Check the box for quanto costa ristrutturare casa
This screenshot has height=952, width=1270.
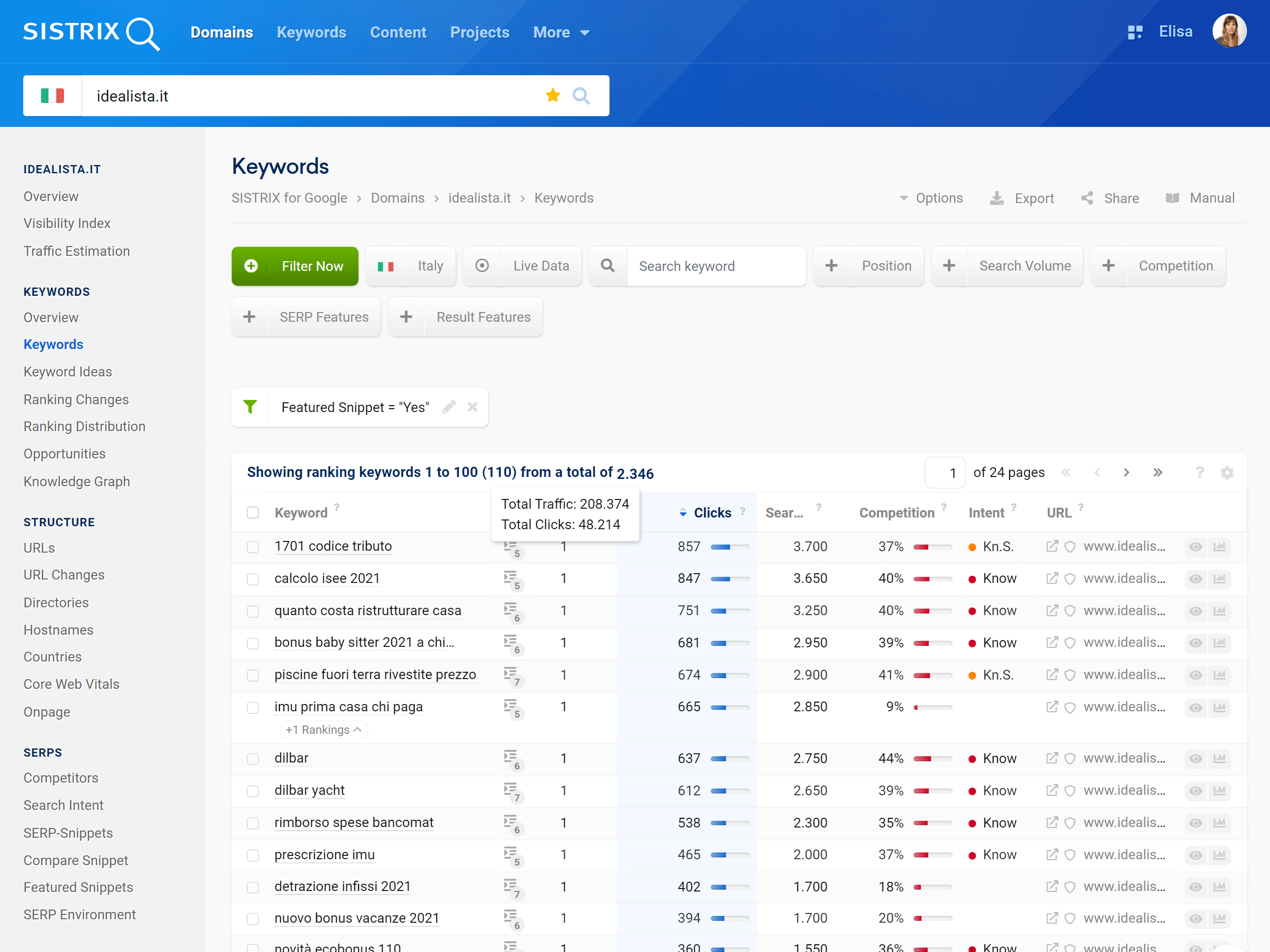(253, 611)
